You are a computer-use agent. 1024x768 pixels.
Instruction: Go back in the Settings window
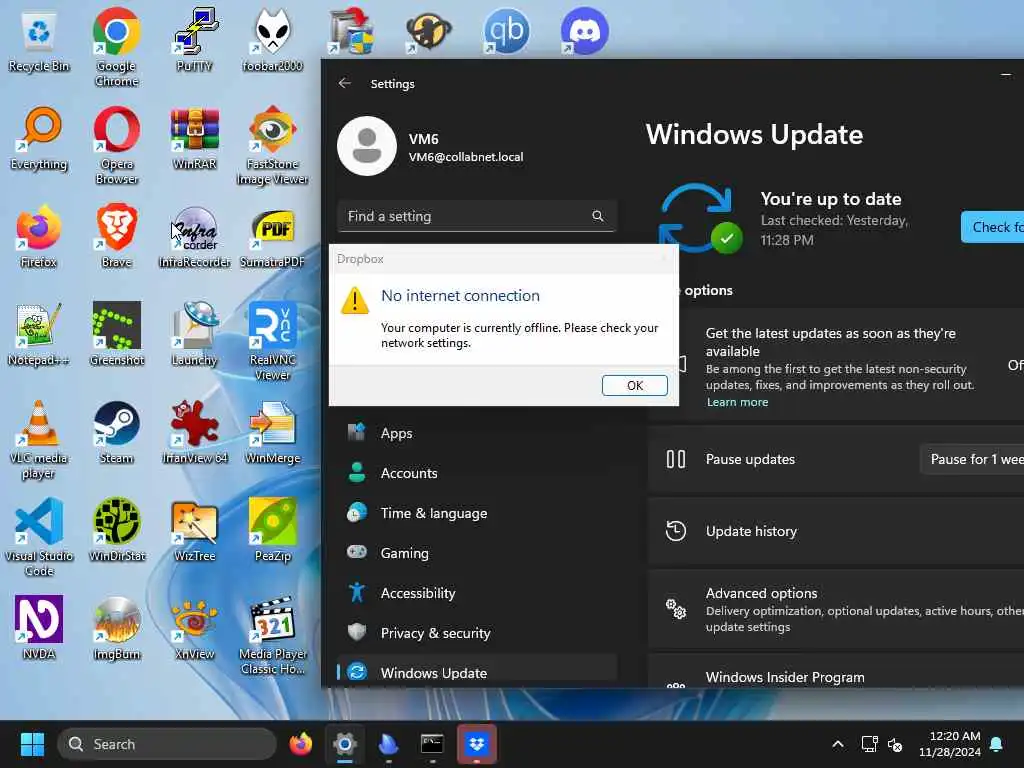coord(345,83)
